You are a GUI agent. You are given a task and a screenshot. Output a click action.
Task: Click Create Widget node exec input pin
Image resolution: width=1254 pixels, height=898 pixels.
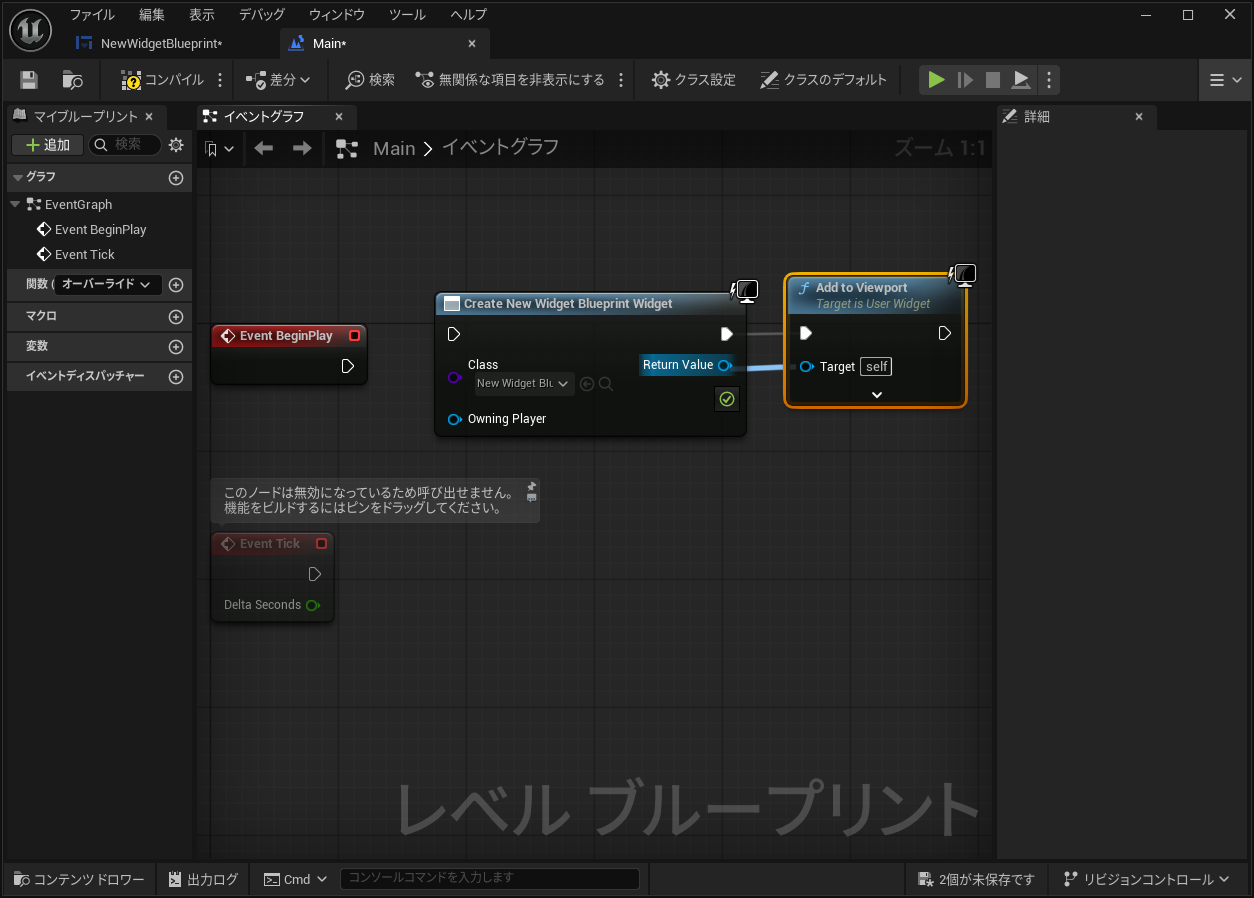pyautogui.click(x=454, y=334)
